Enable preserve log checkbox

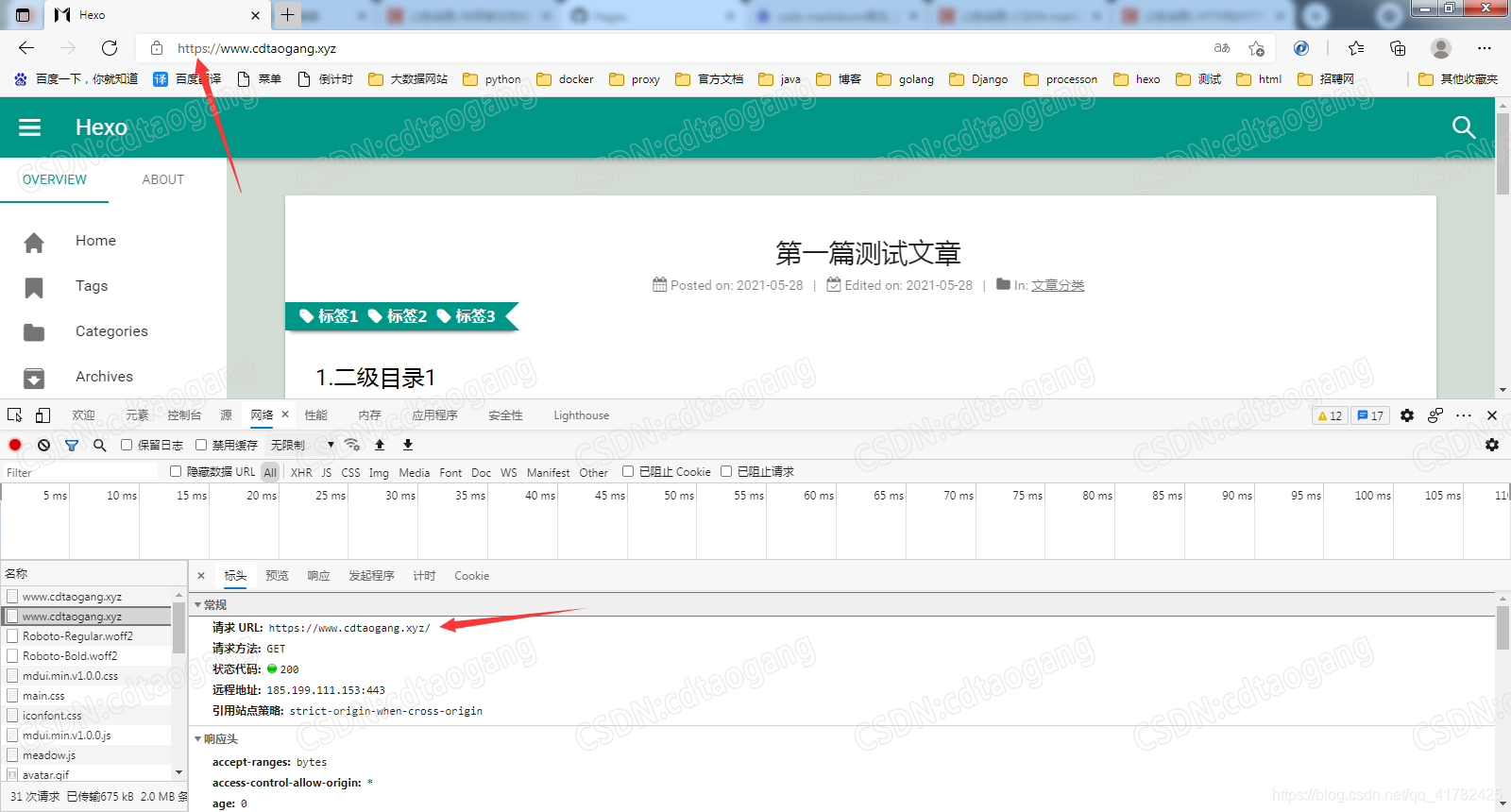coord(127,445)
